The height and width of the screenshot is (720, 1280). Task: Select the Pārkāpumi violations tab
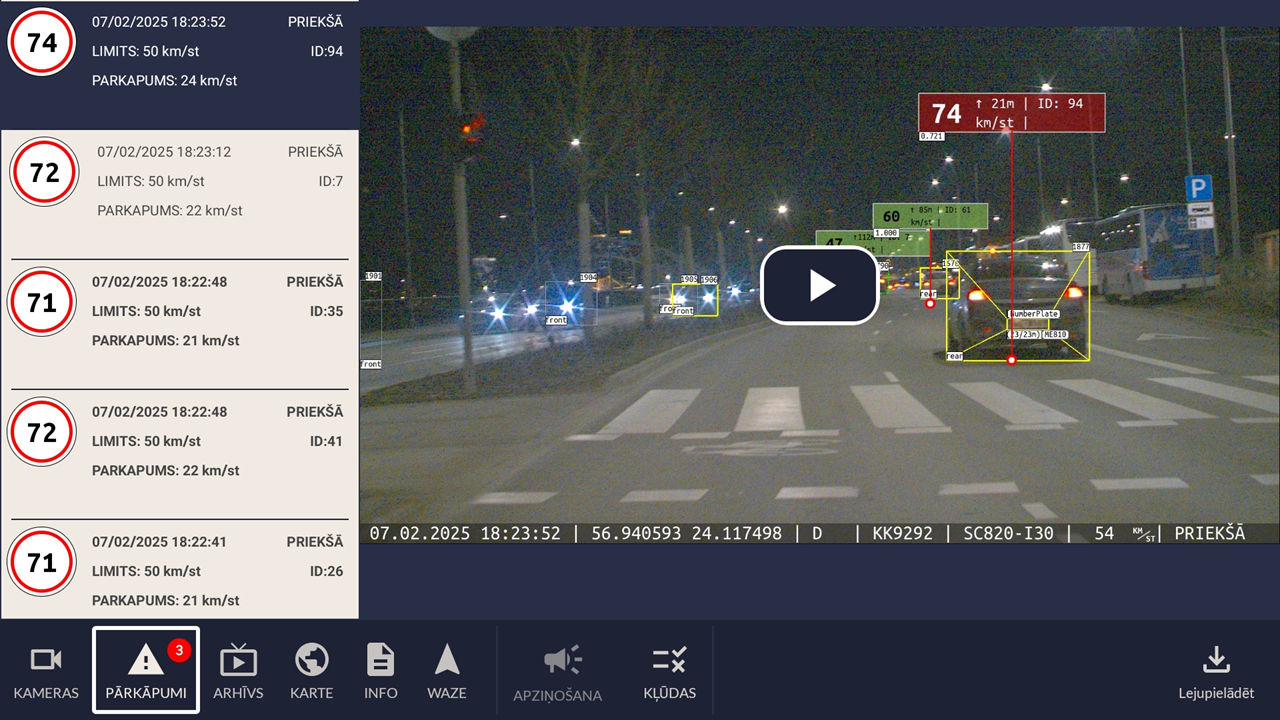[146, 671]
